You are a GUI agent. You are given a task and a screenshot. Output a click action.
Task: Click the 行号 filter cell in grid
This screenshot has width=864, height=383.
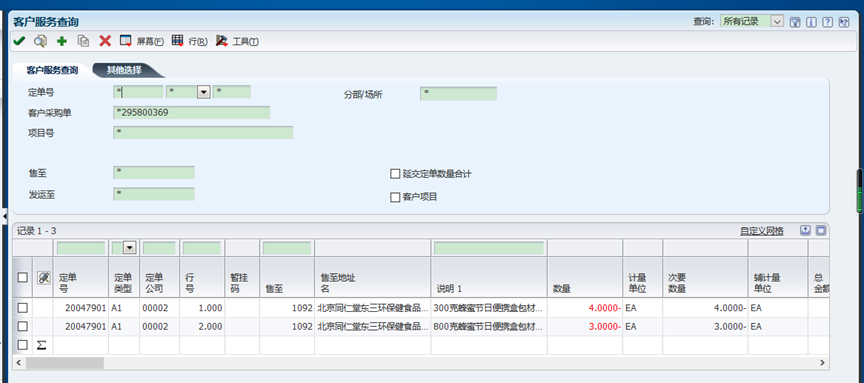pos(202,249)
